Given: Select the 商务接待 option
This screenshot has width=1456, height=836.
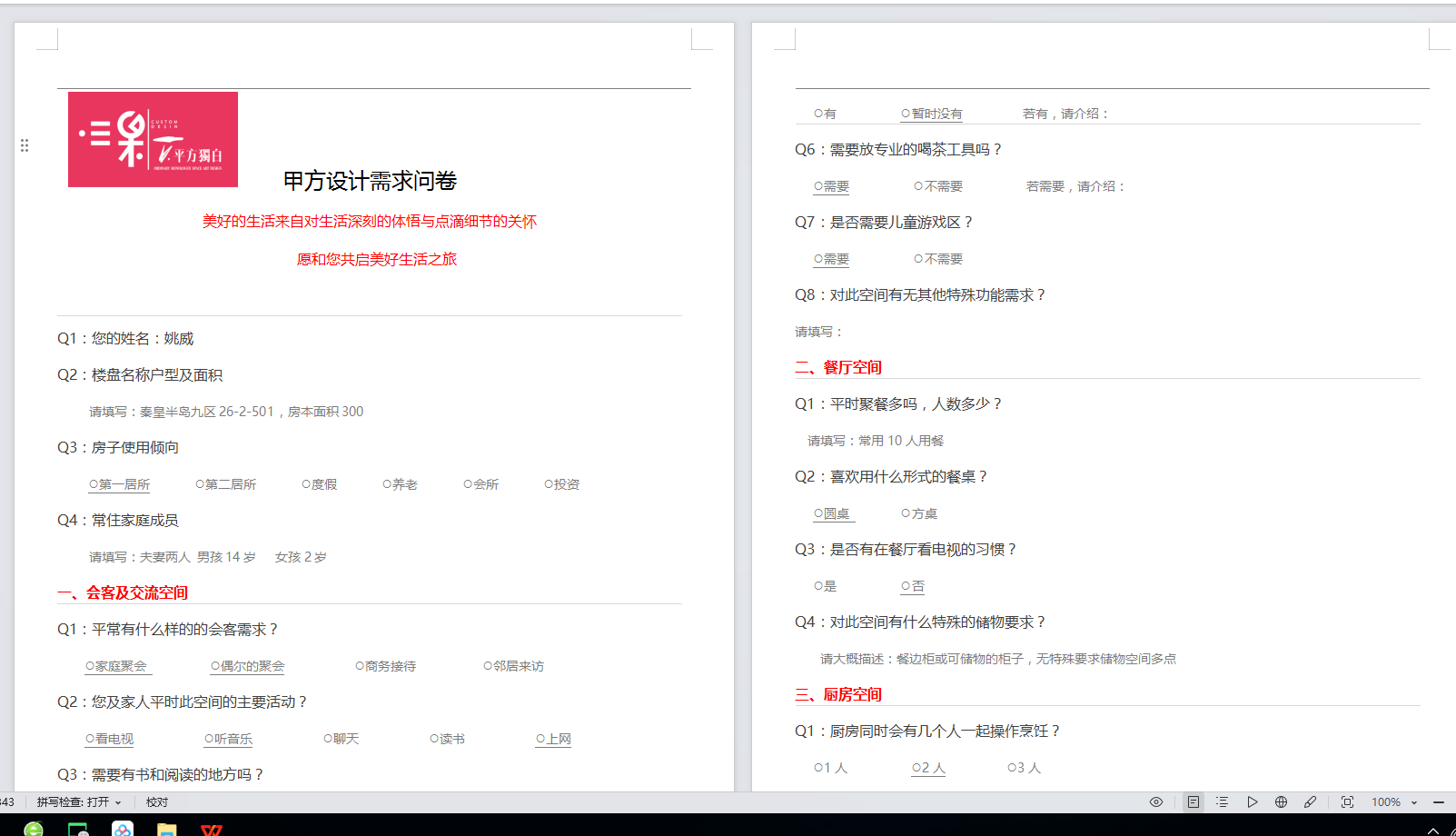Looking at the screenshot, I should (386, 666).
